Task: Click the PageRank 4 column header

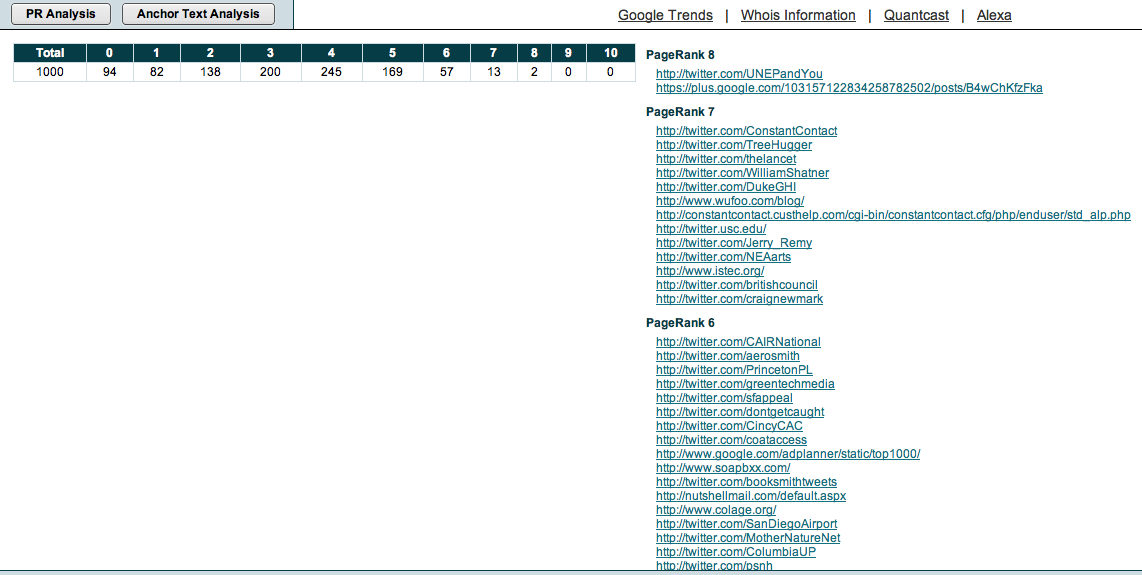Action: pos(331,53)
